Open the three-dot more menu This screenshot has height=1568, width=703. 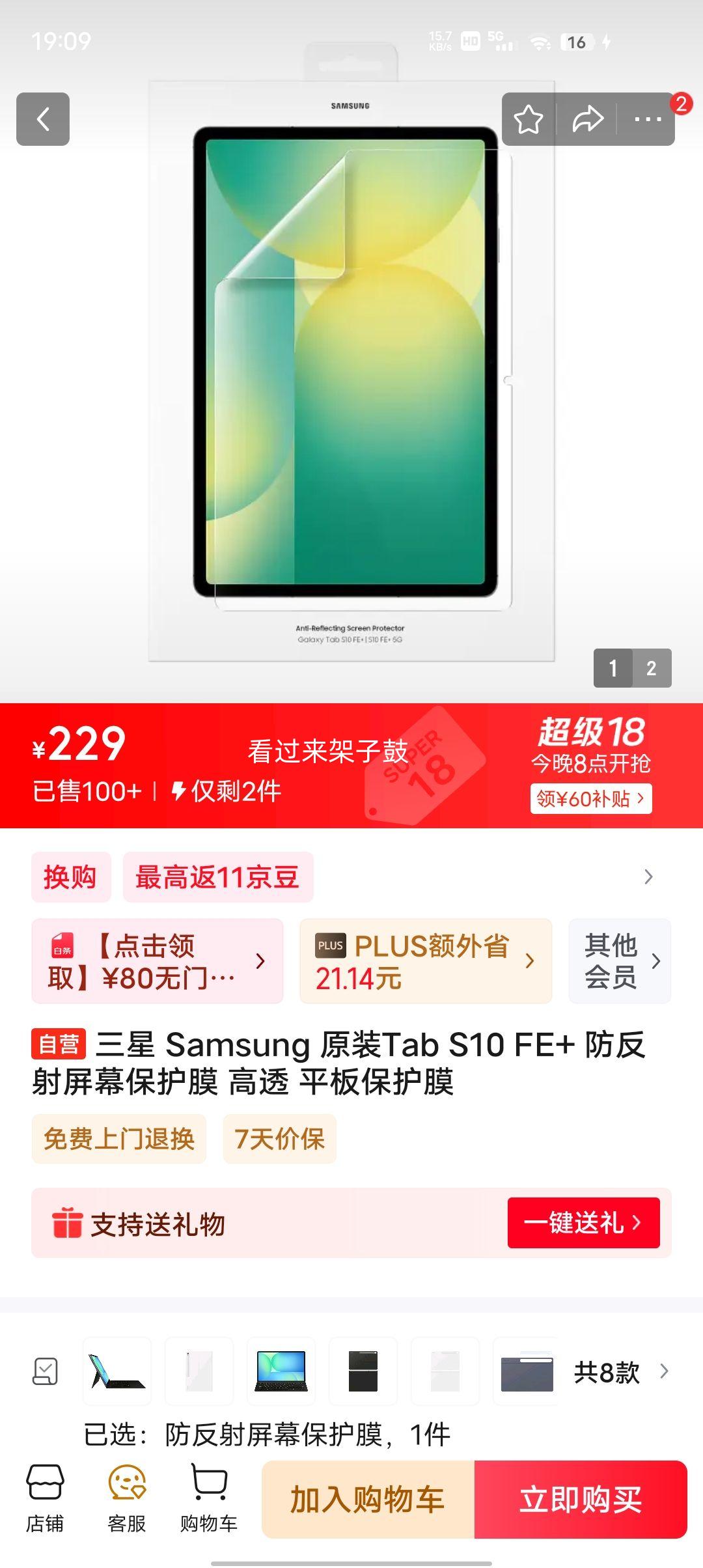pos(648,119)
